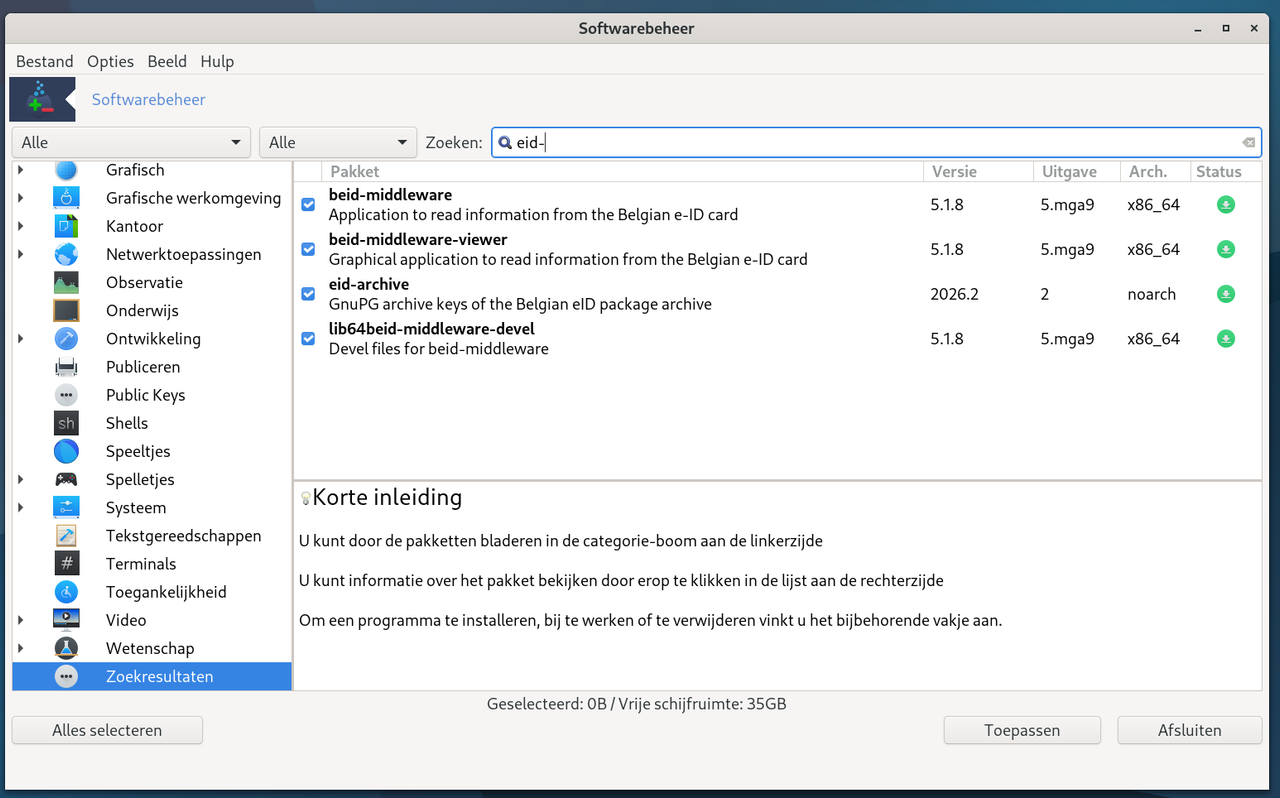This screenshot has width=1280, height=798.
Task: Select the Public Keys tree row
Action: click(152, 395)
